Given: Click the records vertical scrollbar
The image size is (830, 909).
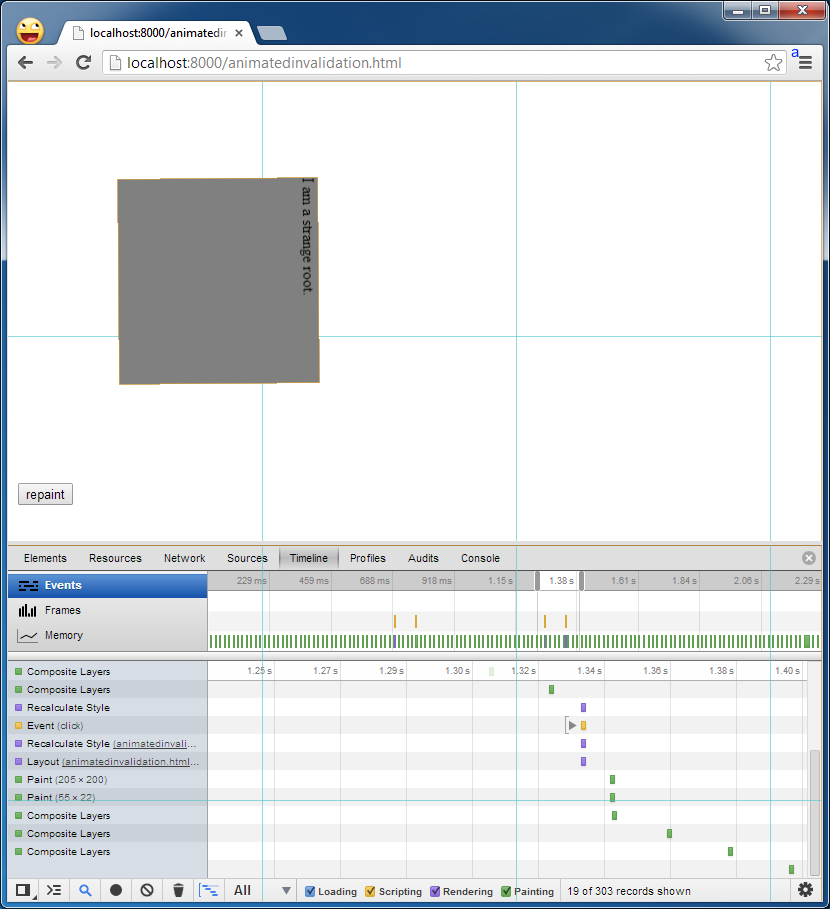Looking at the screenshot, I should pyautogui.click(x=815, y=812).
